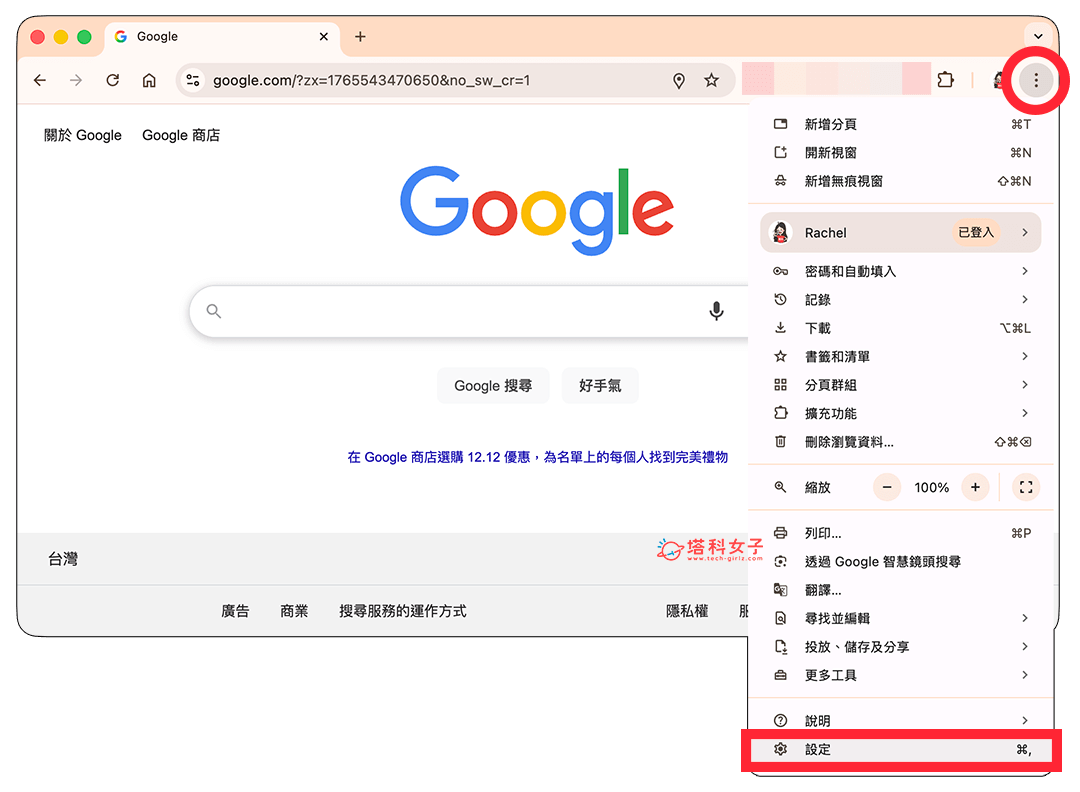This screenshot has height=792, width=1080.
Task: Open the 隱私權 footer link
Action: coord(687,611)
